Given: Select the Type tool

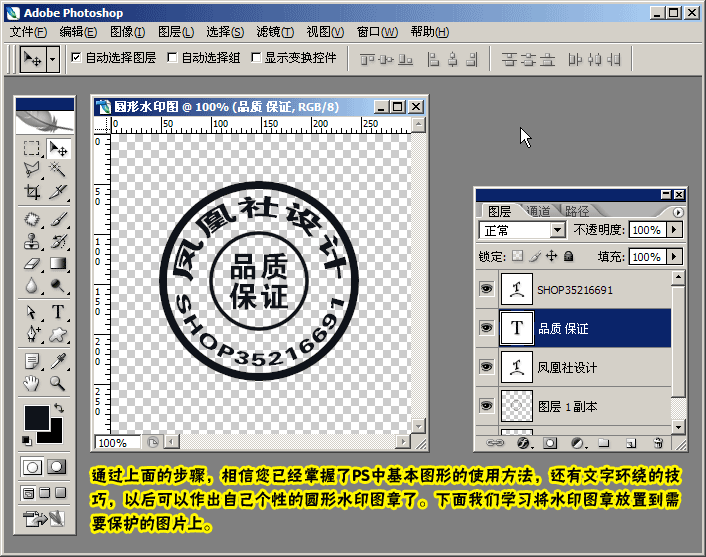Looking at the screenshot, I should [58, 312].
